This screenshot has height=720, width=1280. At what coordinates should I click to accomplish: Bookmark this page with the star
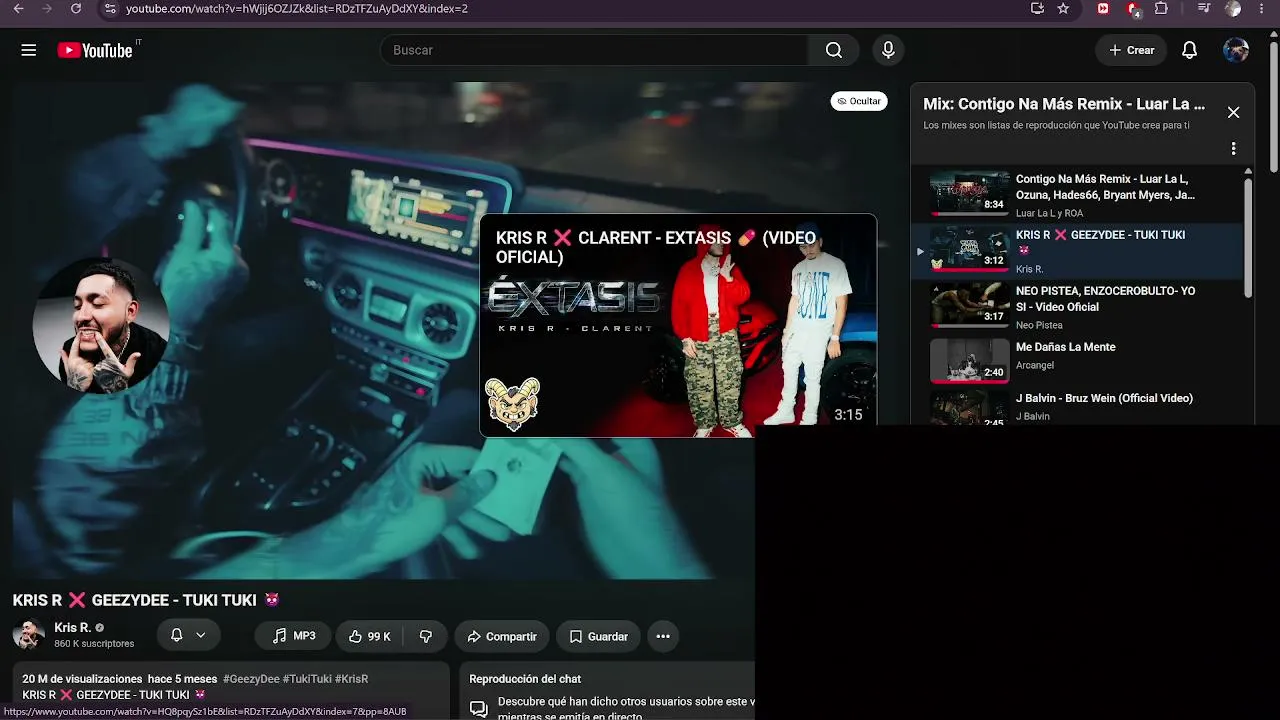pyautogui.click(x=1063, y=9)
